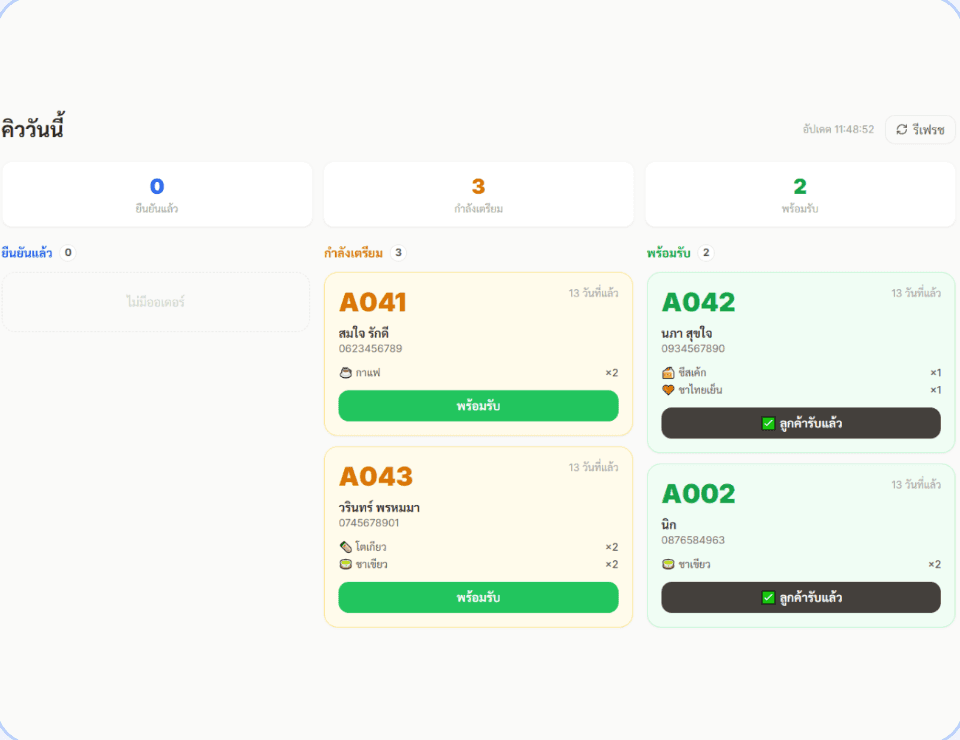Click the ×2 quantity of กาแฟ

[612, 373]
